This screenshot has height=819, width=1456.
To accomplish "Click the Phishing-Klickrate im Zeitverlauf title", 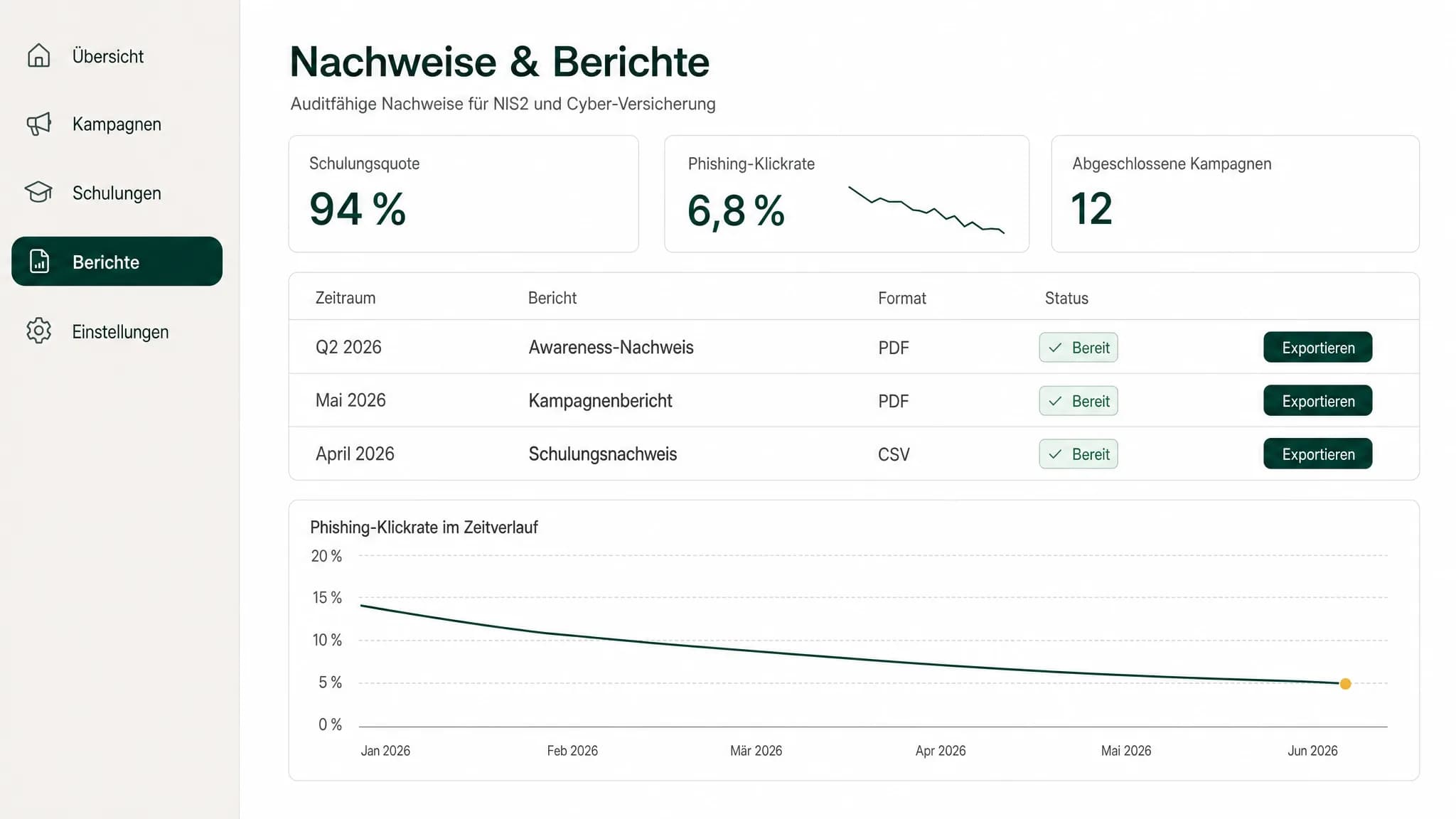I will 424,528.
